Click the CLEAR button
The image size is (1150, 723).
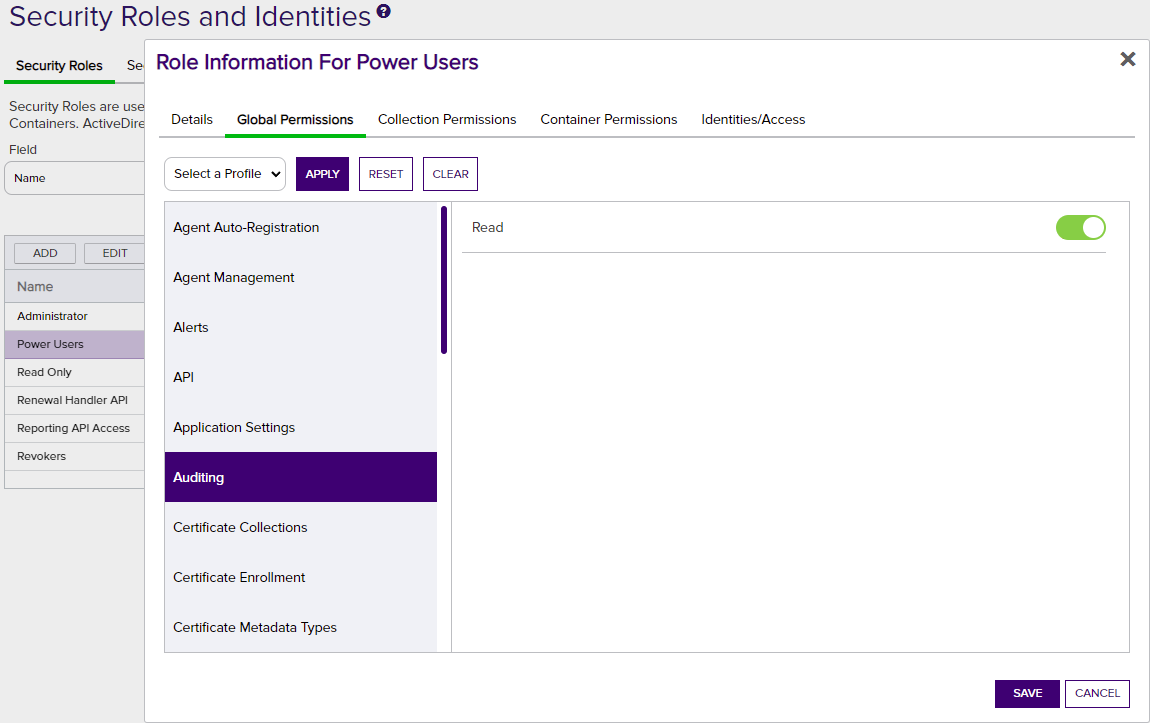(x=450, y=174)
